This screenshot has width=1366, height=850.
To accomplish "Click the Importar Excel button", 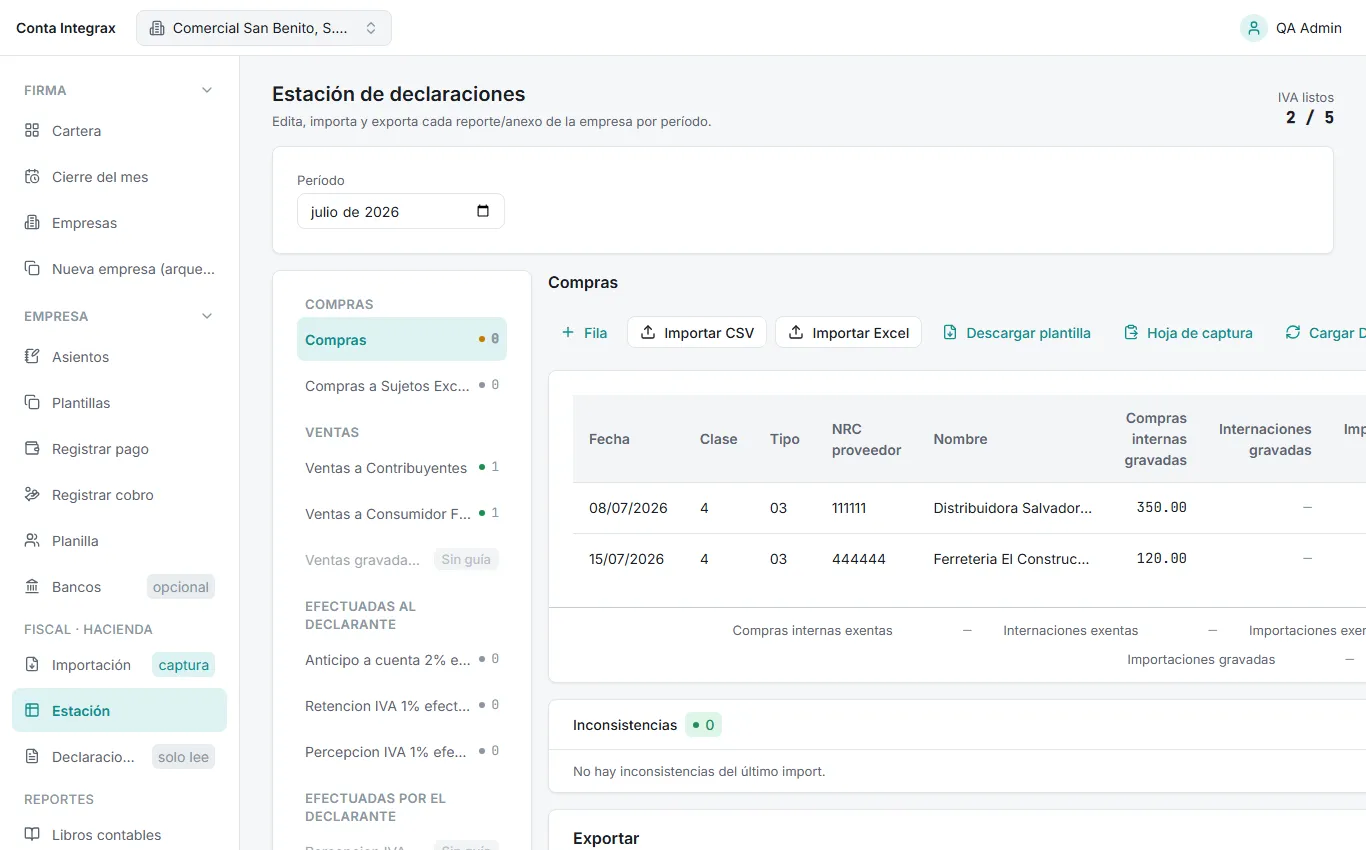I will click(848, 333).
